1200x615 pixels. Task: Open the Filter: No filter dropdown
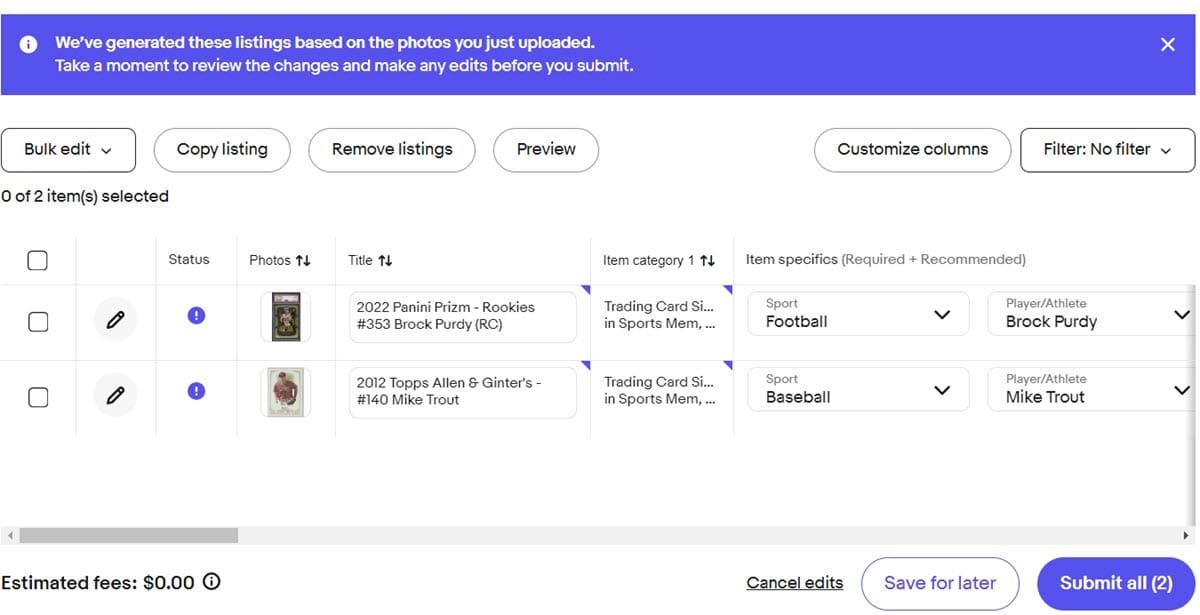coord(1107,150)
